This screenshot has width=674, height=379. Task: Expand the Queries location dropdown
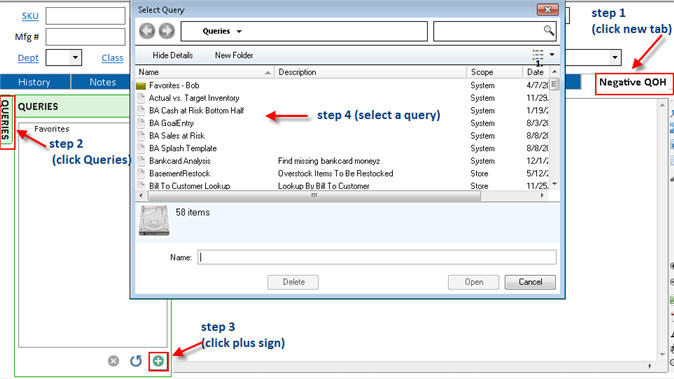[x=239, y=31]
